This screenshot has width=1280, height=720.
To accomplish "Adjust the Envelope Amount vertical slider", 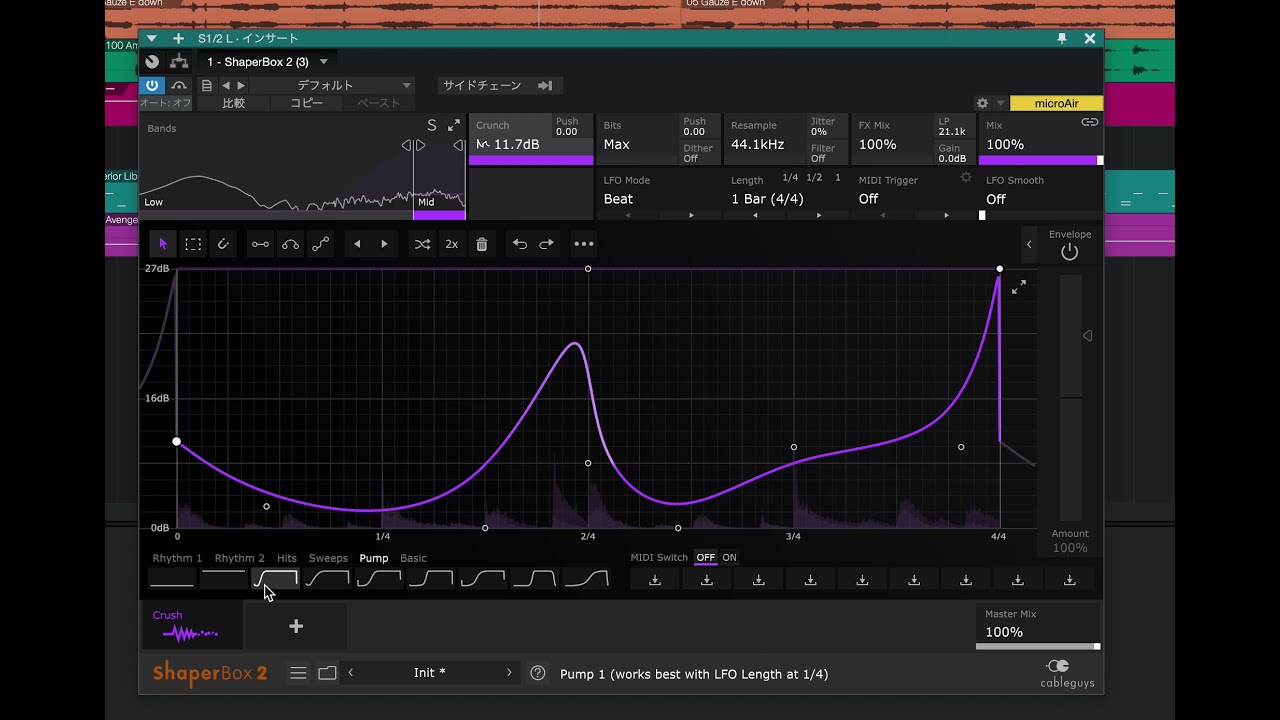I will tap(1070, 398).
